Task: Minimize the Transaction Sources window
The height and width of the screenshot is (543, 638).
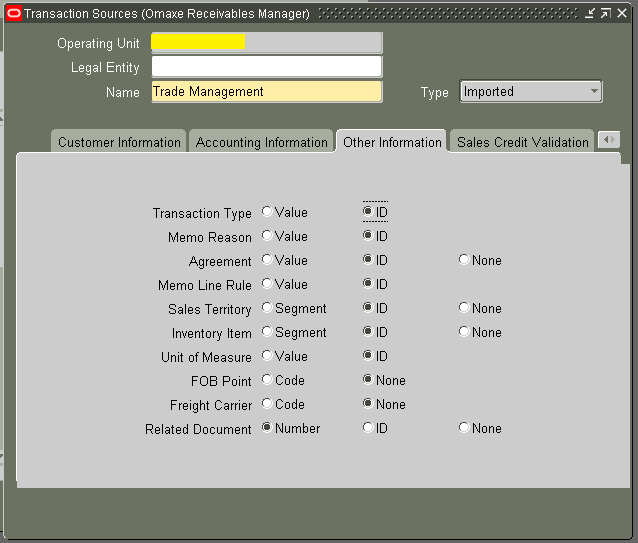Action: 590,13
